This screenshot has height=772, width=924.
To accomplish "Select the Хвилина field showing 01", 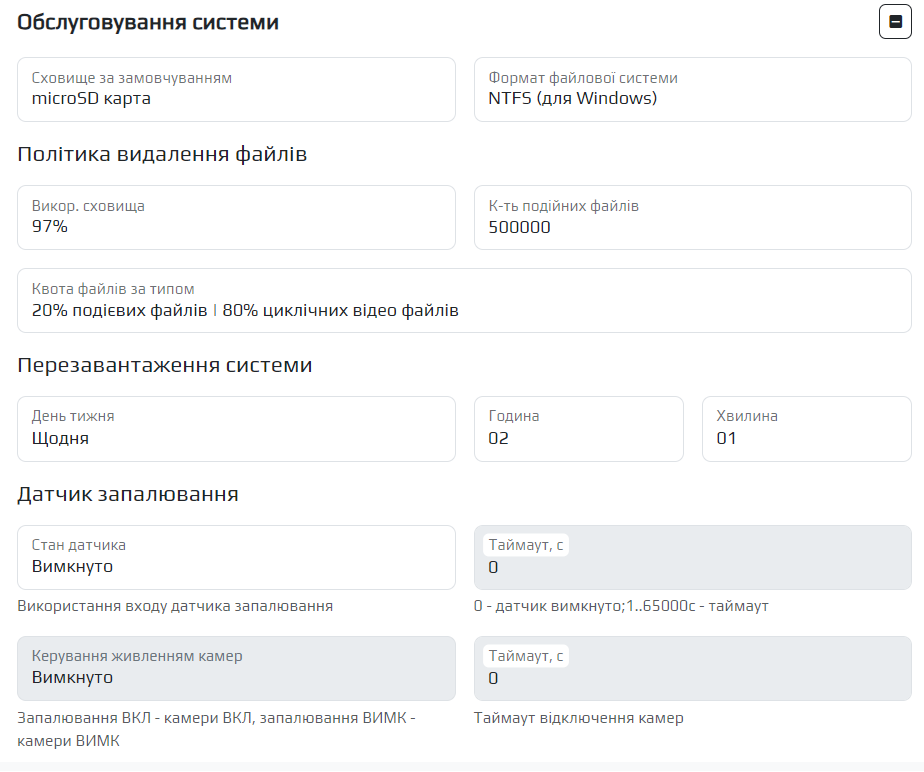I will point(806,429).
